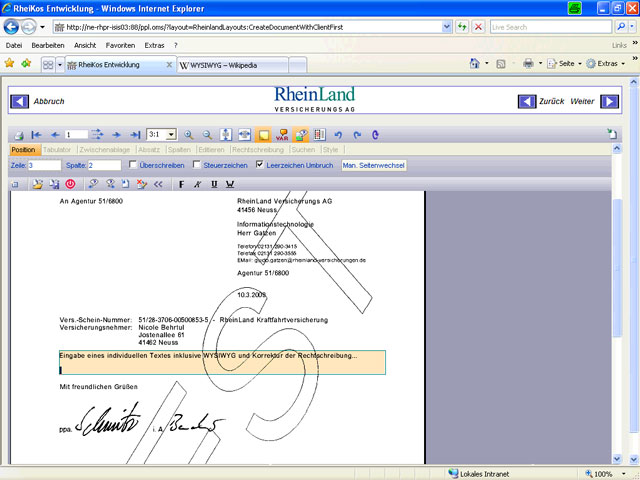Go to next page arrow
640x480 pixels.
pos(116,135)
